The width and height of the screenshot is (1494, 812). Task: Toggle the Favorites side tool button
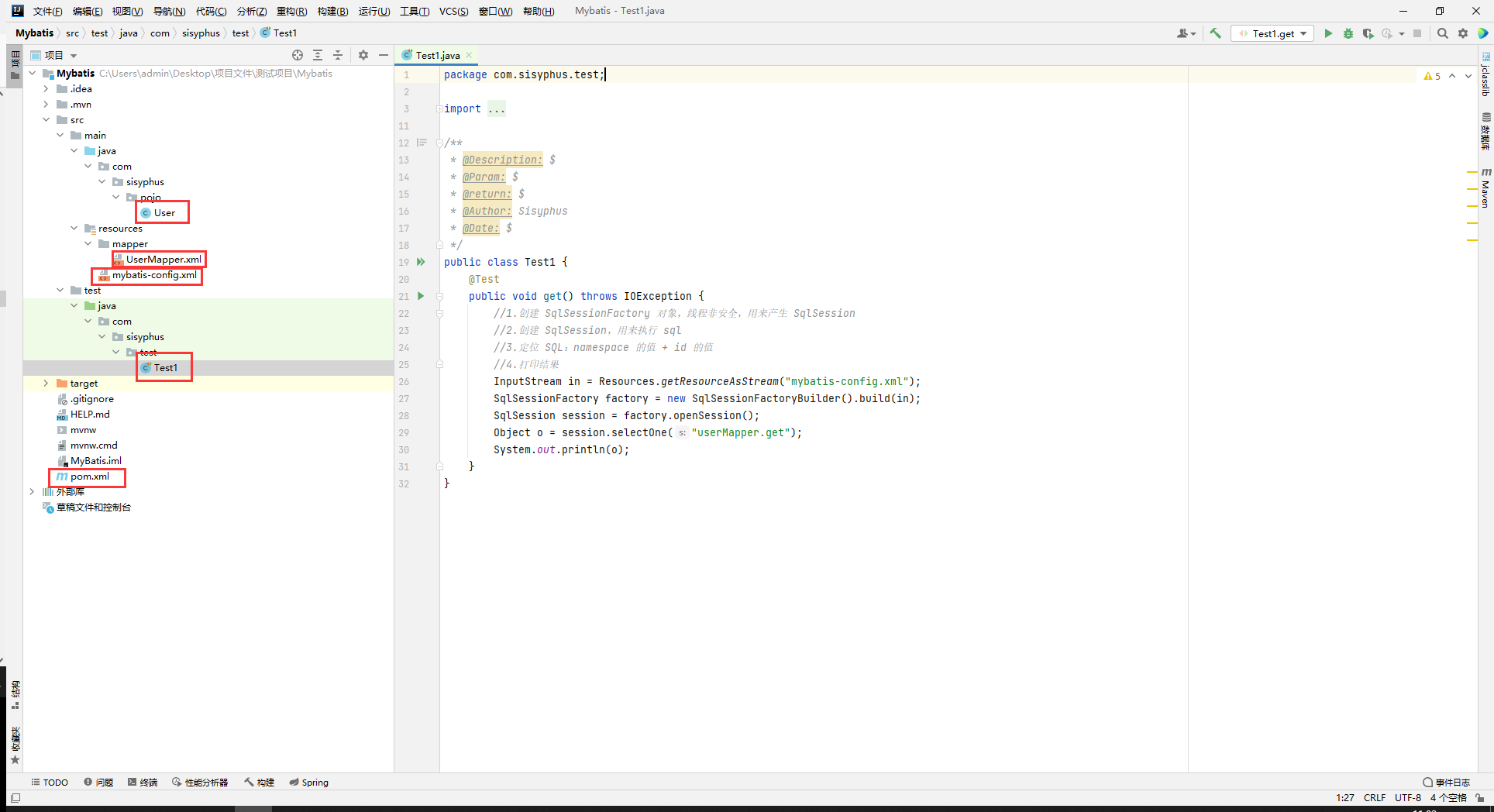pos(15,745)
